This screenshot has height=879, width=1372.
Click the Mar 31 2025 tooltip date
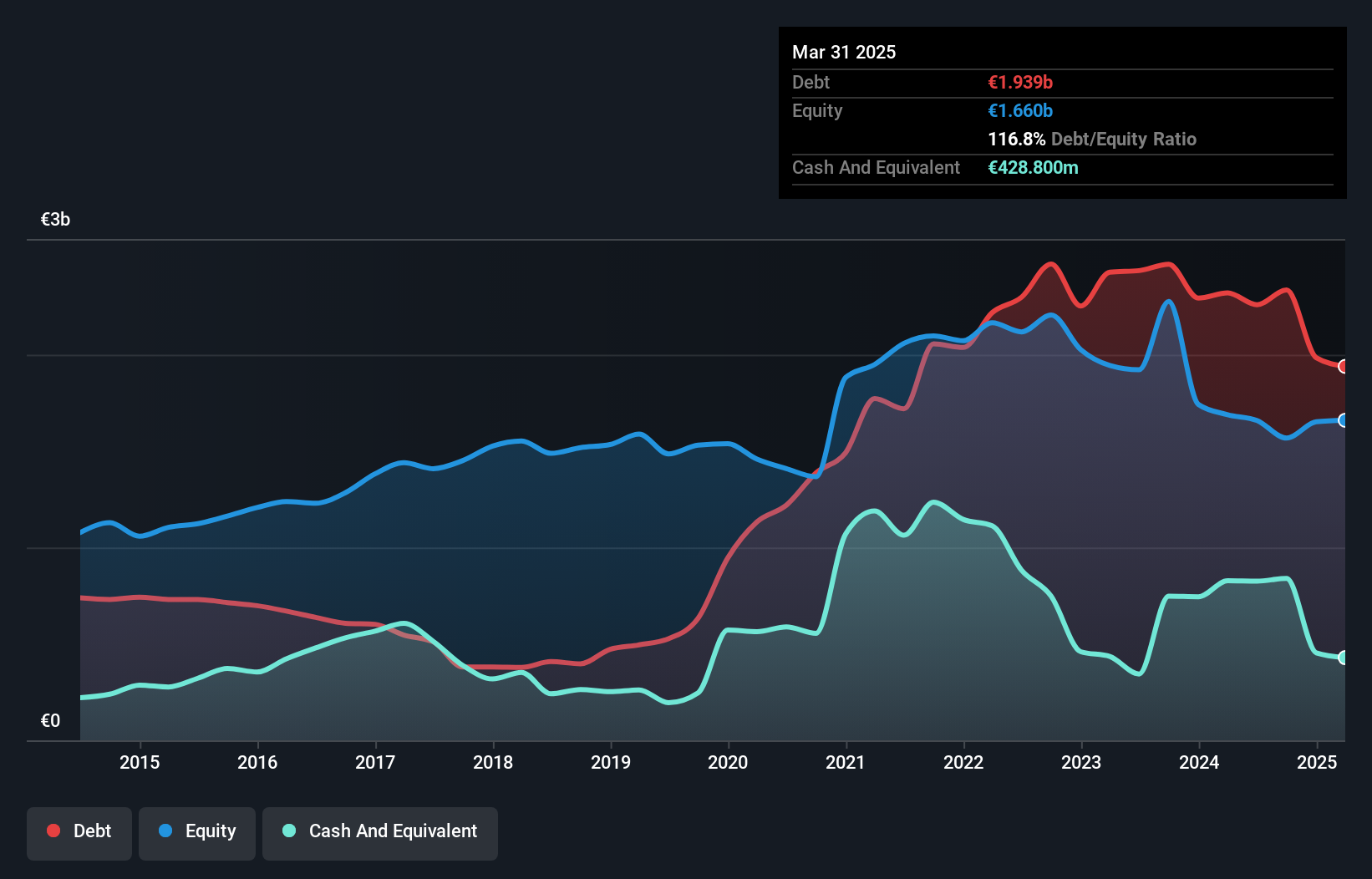point(844,52)
